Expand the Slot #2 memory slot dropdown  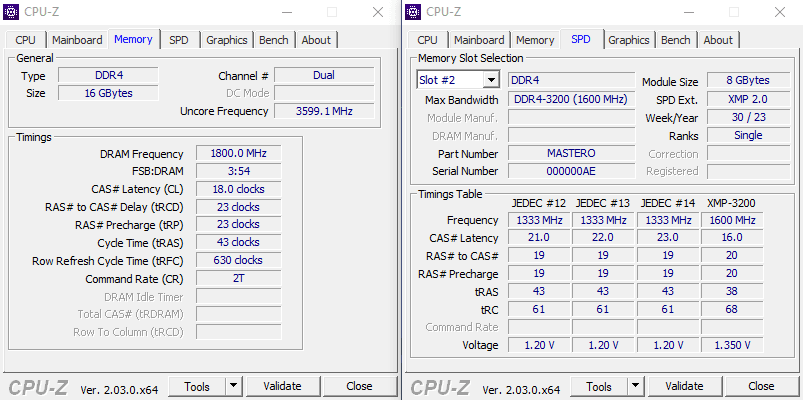[491, 80]
